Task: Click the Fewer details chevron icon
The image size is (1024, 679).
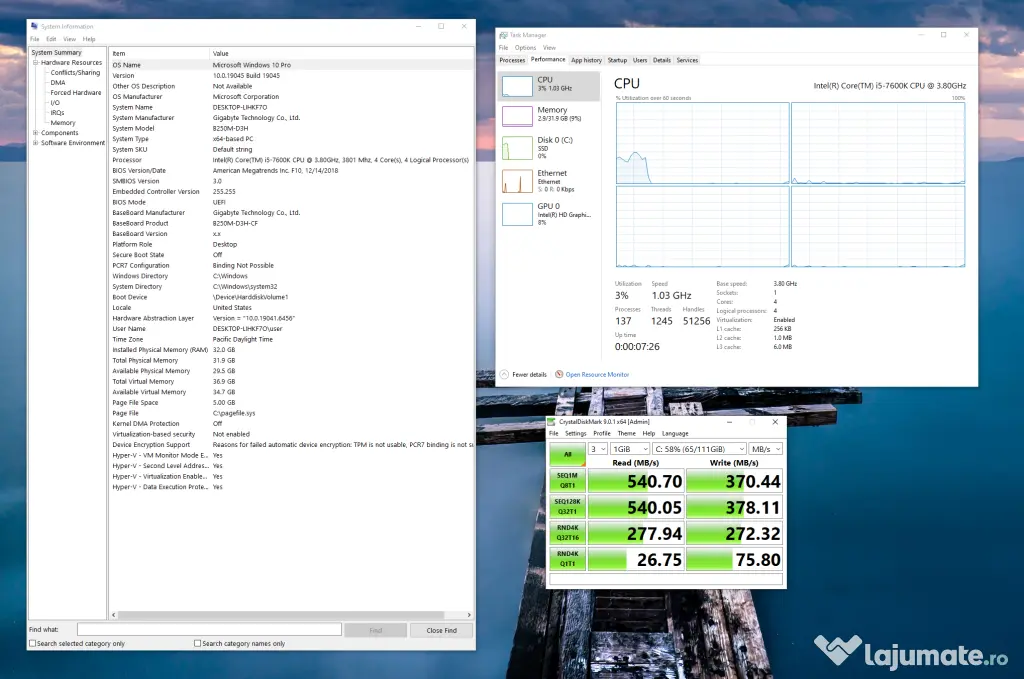Action: coord(504,375)
